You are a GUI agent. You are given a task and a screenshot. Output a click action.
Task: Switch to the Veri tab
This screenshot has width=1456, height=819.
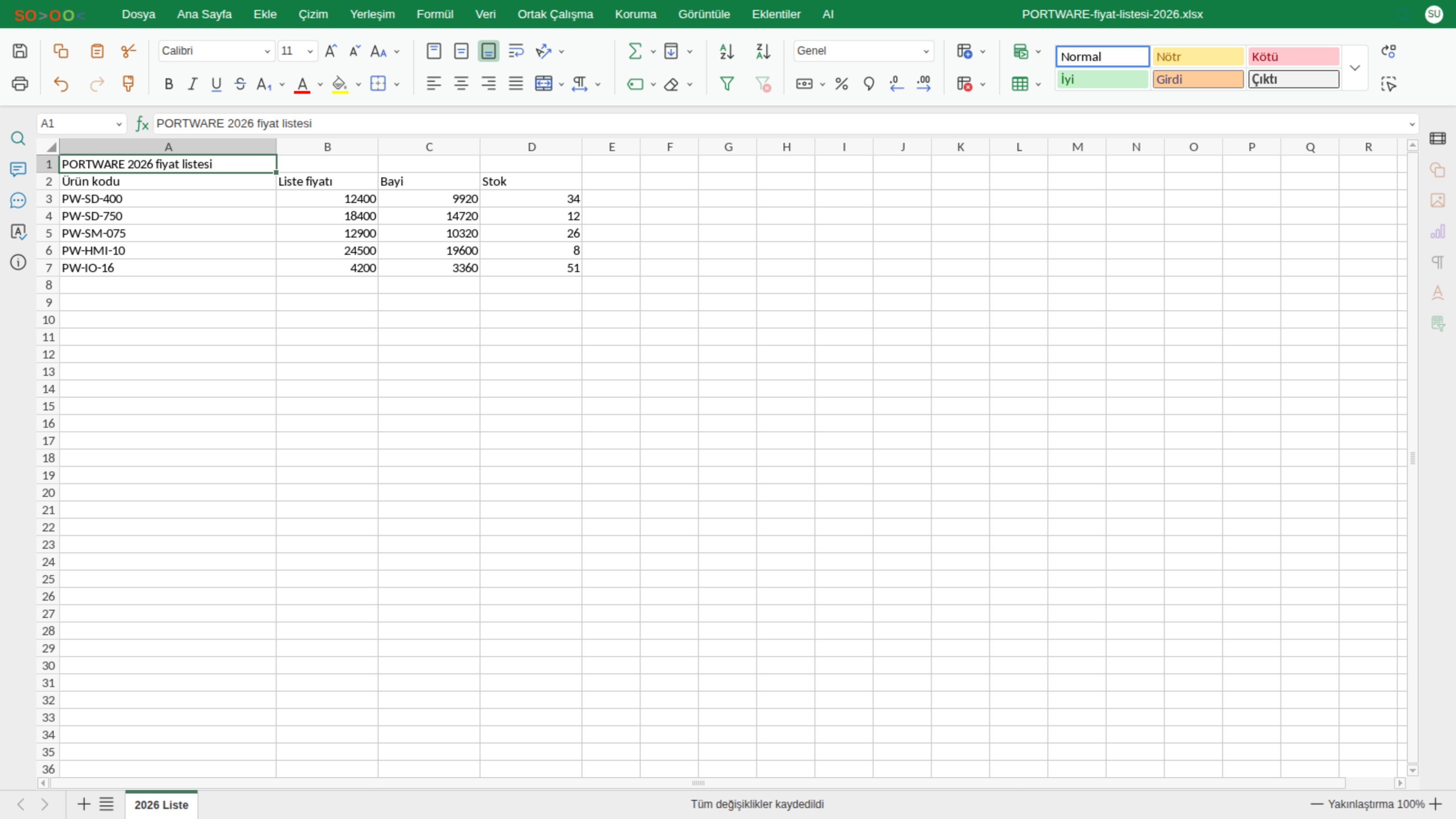(485, 14)
